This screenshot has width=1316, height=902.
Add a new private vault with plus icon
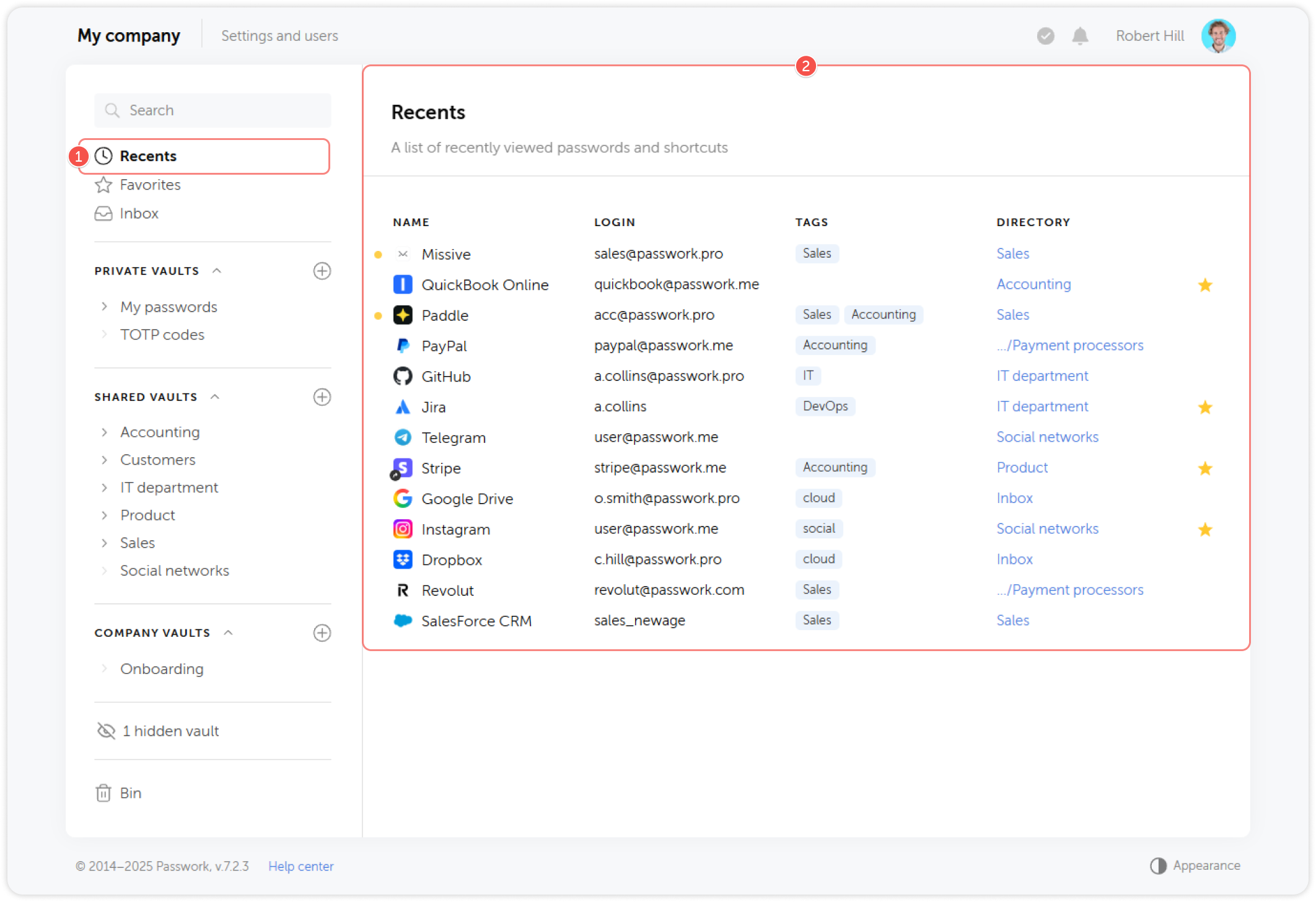322,271
